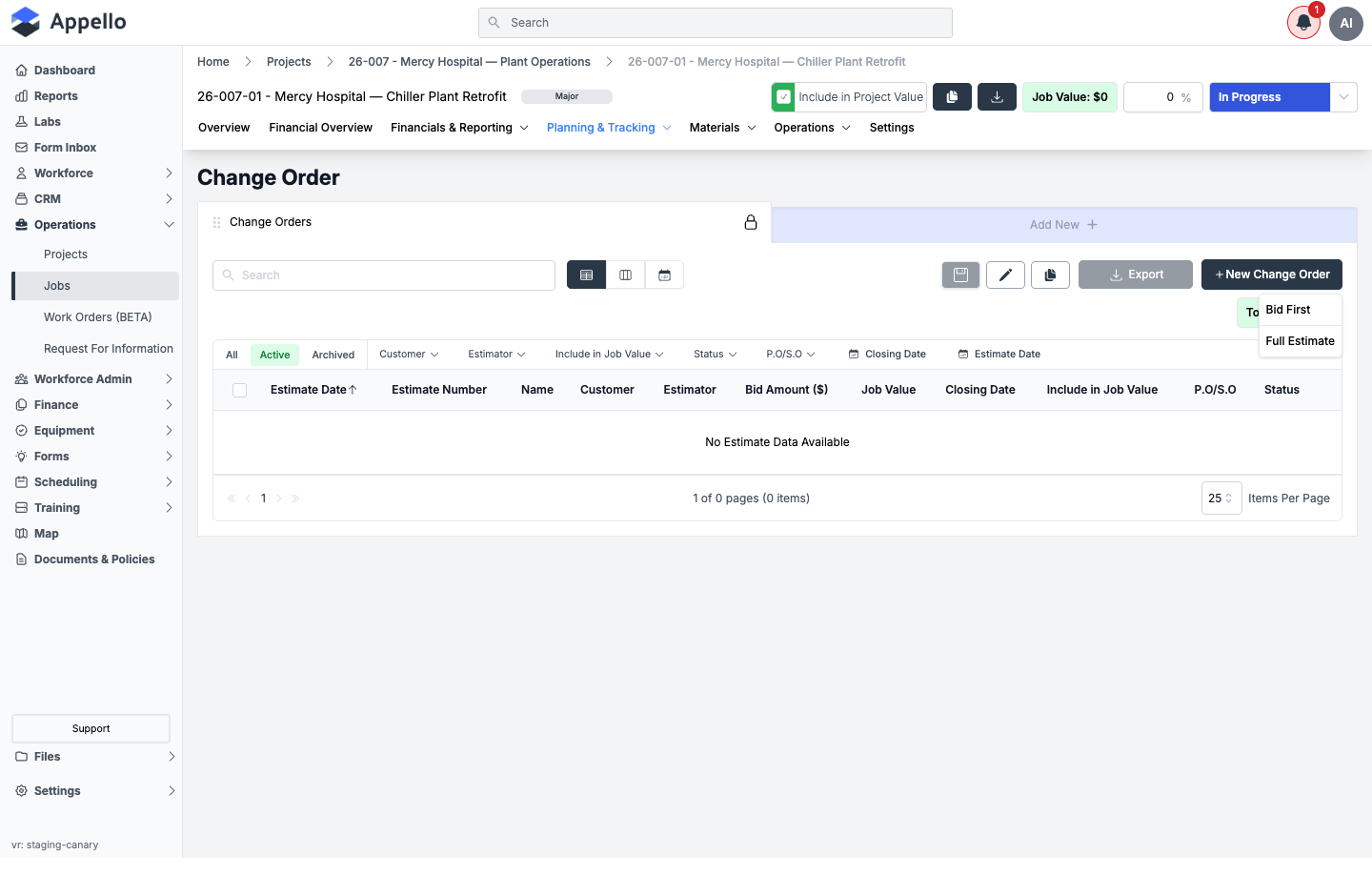Screen dimensions: 1372x875
Task: Click the Add New panel button
Action: pyautogui.click(x=1063, y=225)
